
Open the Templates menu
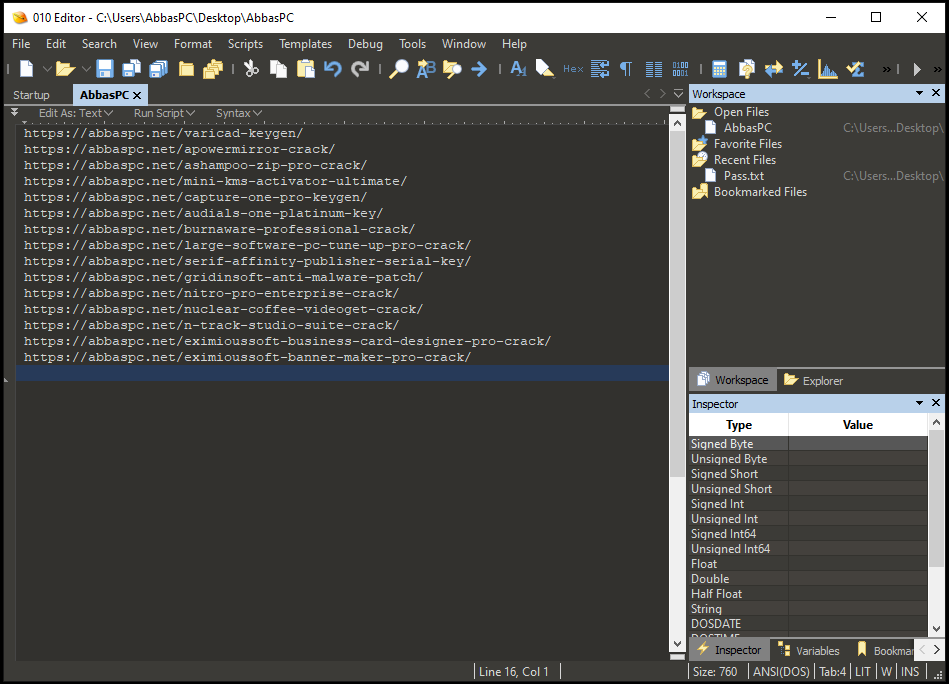pyautogui.click(x=305, y=44)
